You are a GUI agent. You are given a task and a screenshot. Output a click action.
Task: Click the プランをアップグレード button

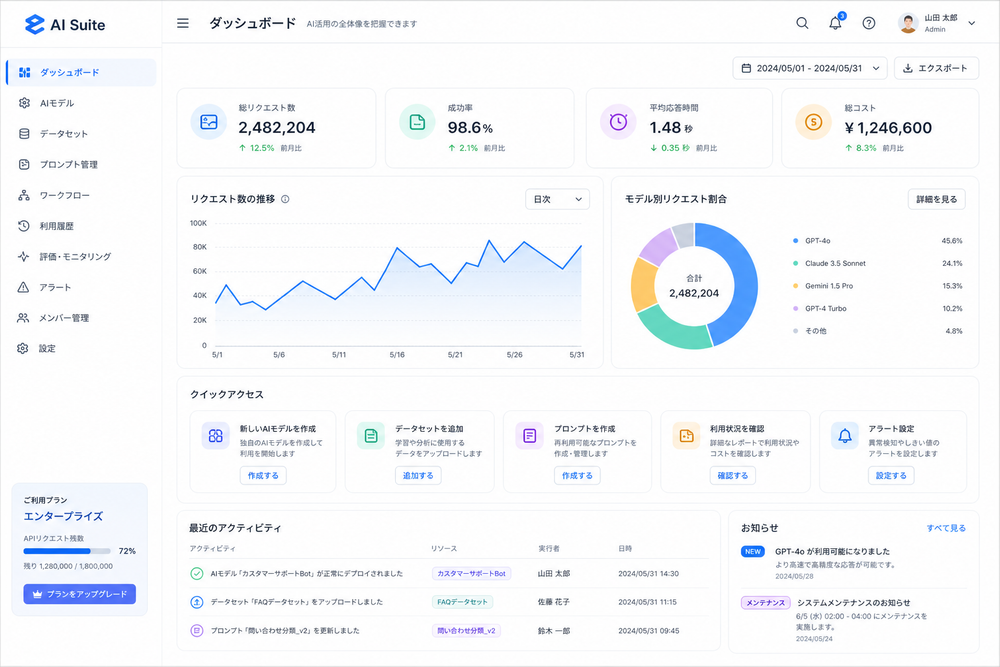pyautogui.click(x=80, y=594)
